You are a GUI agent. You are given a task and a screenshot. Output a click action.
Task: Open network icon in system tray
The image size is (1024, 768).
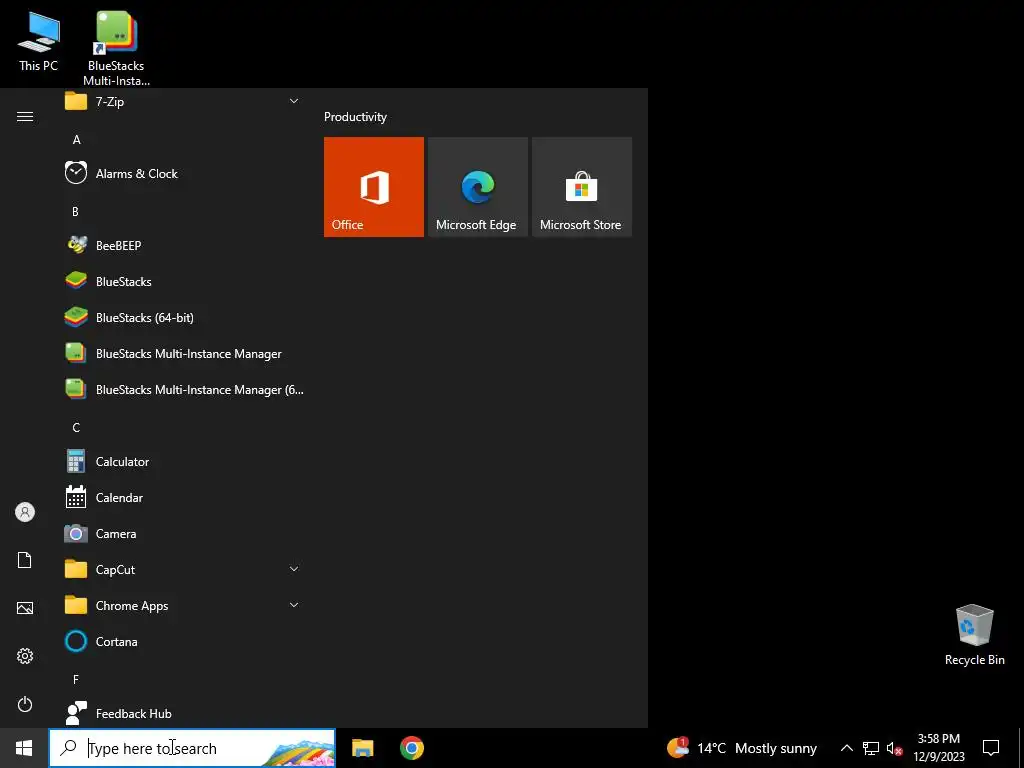pyautogui.click(x=871, y=748)
